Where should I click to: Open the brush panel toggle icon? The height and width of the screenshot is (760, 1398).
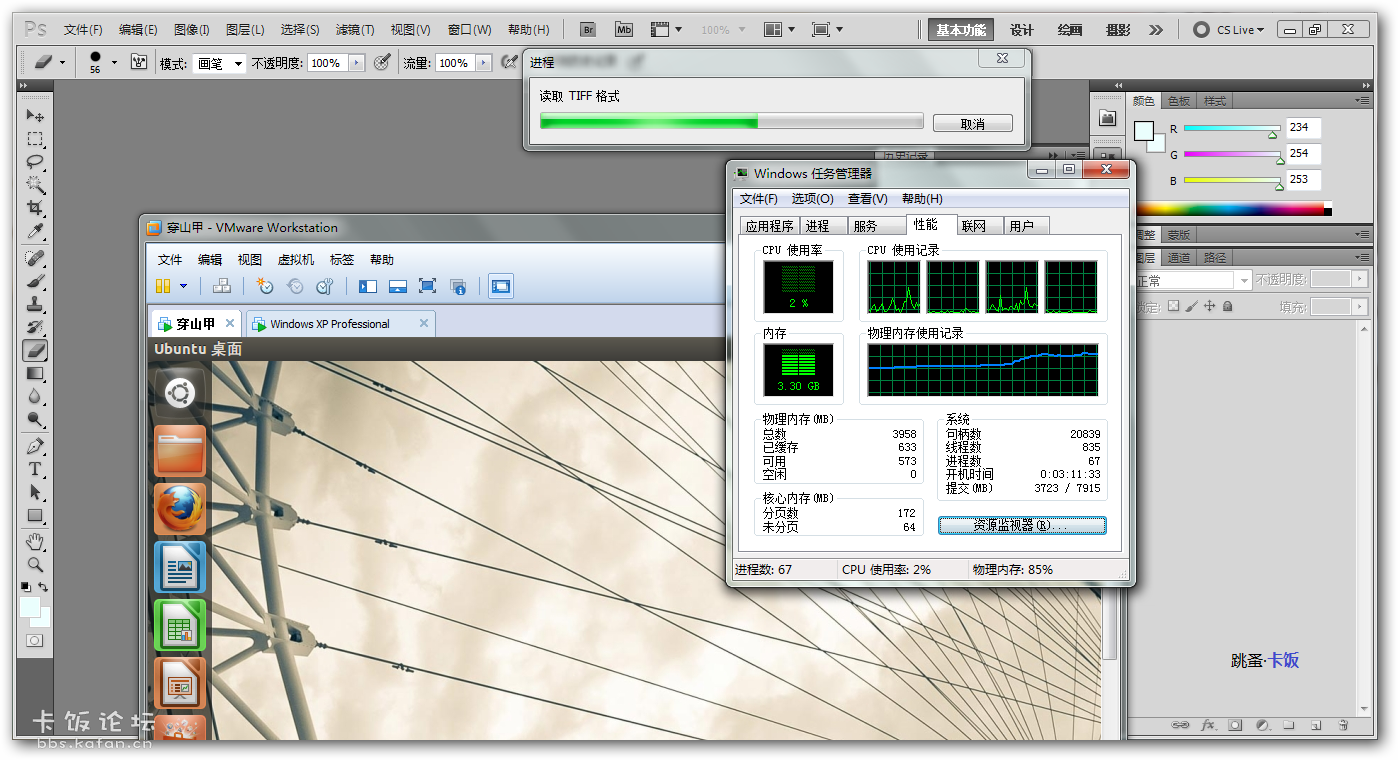pos(139,63)
